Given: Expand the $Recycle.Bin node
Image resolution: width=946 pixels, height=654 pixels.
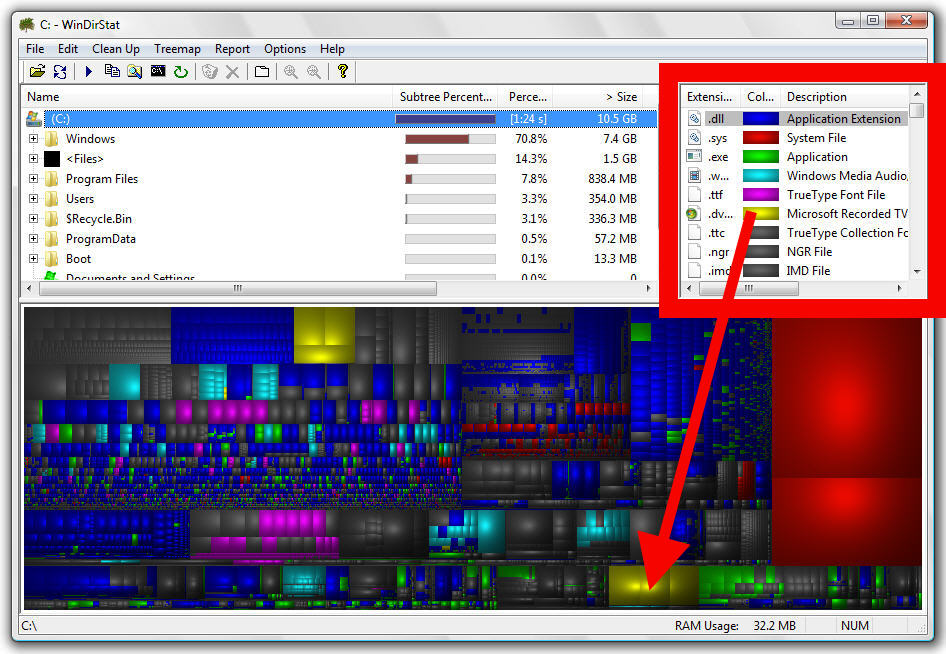Looking at the screenshot, I should [x=34, y=218].
